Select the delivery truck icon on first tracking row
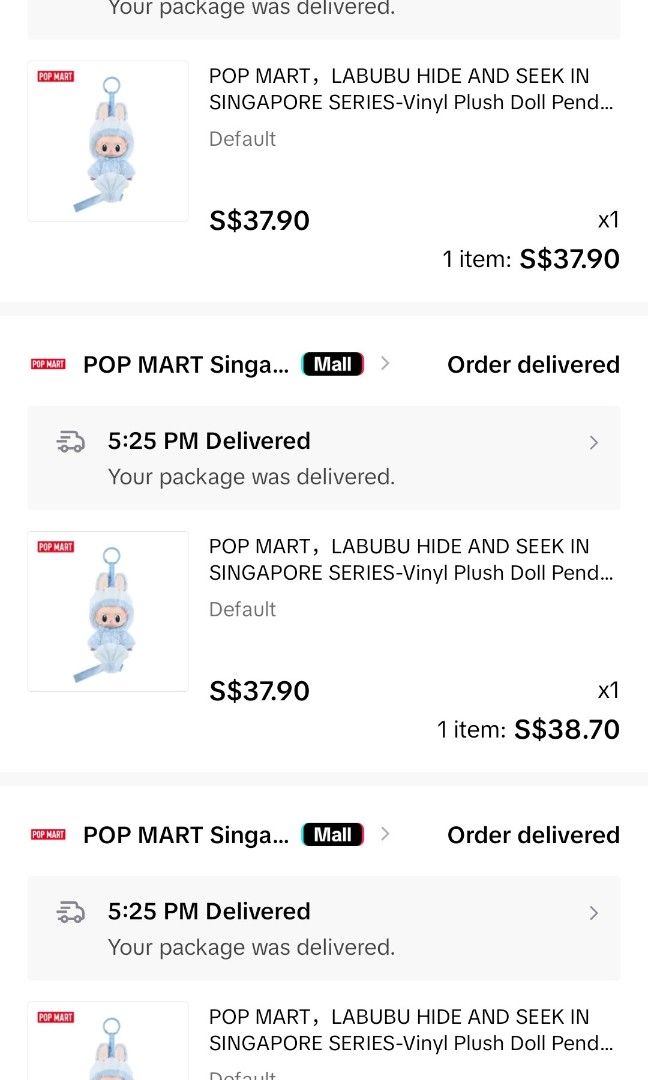This screenshot has height=1080, width=648. [70, 442]
